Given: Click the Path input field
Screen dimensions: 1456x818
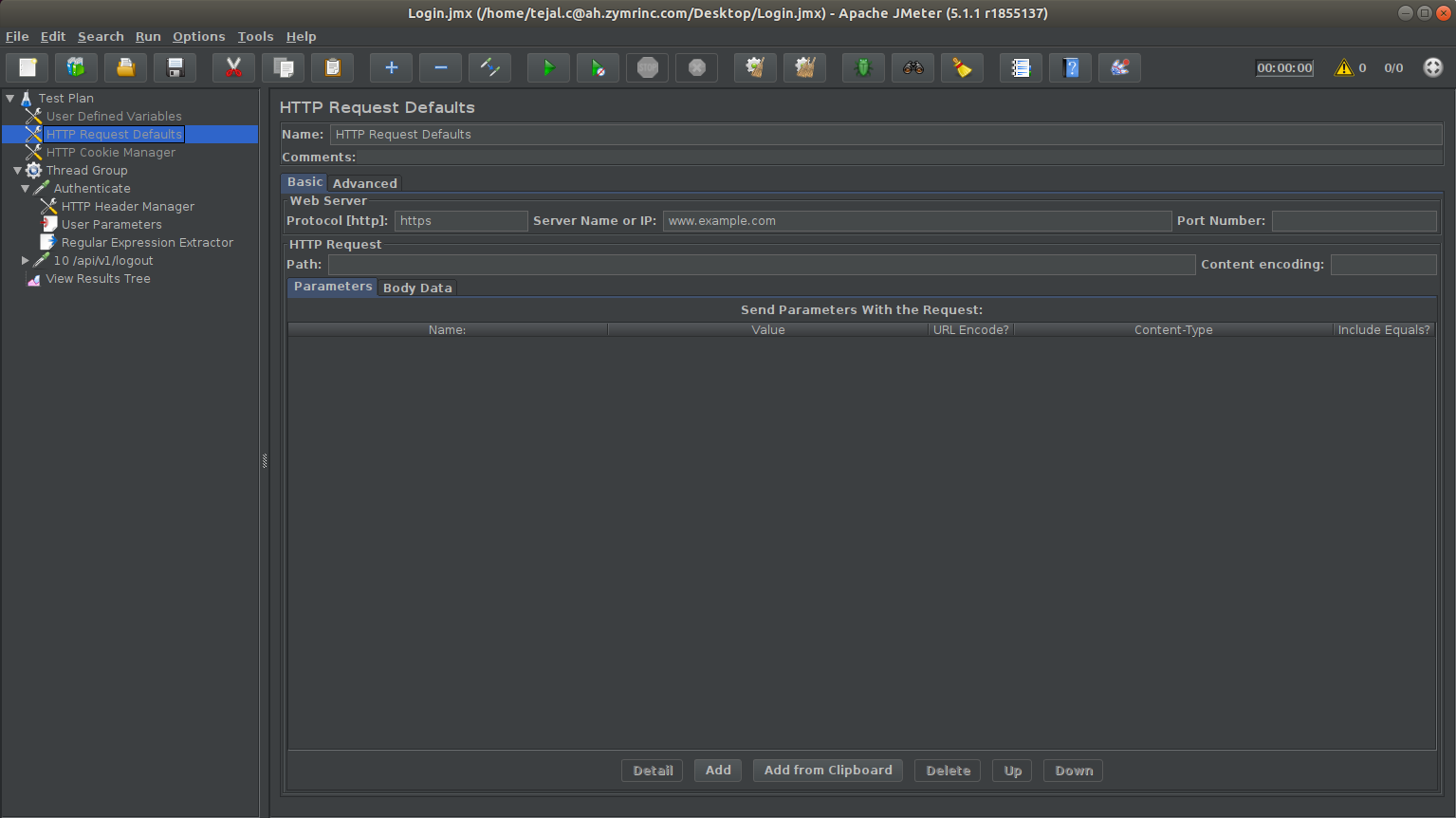Looking at the screenshot, I should [762, 265].
